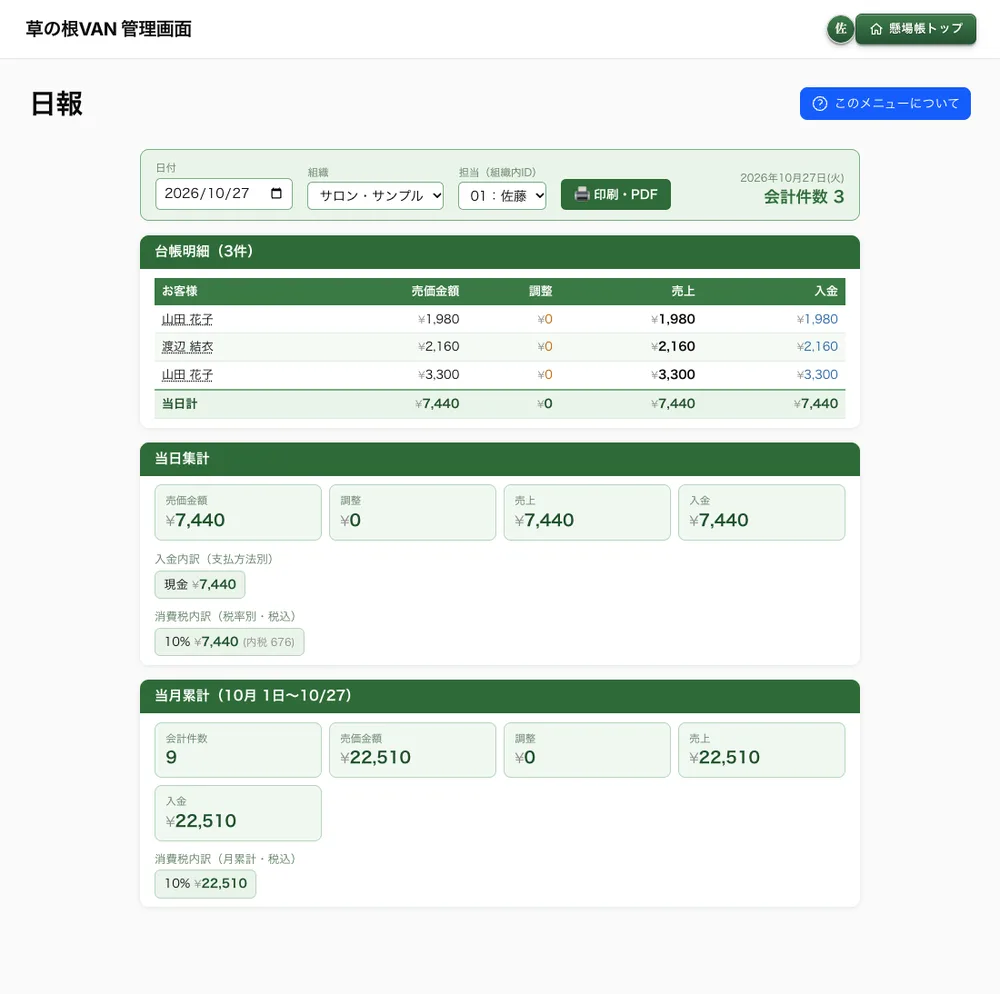Click the 草の根VAN 管理画面 title
This screenshot has width=1000, height=994.
click(x=108, y=29)
